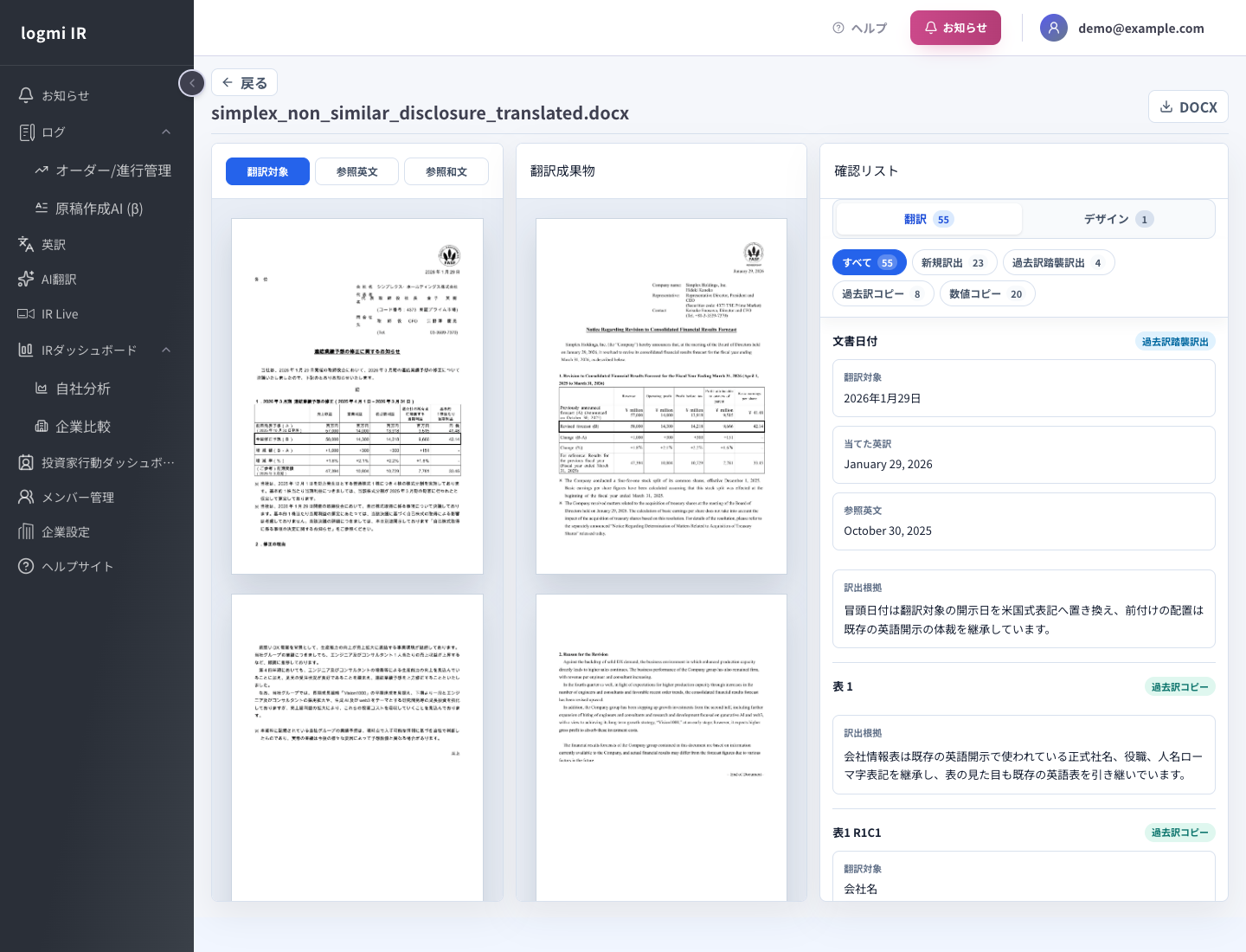Collapse the ログ menu chevron
This screenshot has height=952, width=1246.
(x=166, y=132)
